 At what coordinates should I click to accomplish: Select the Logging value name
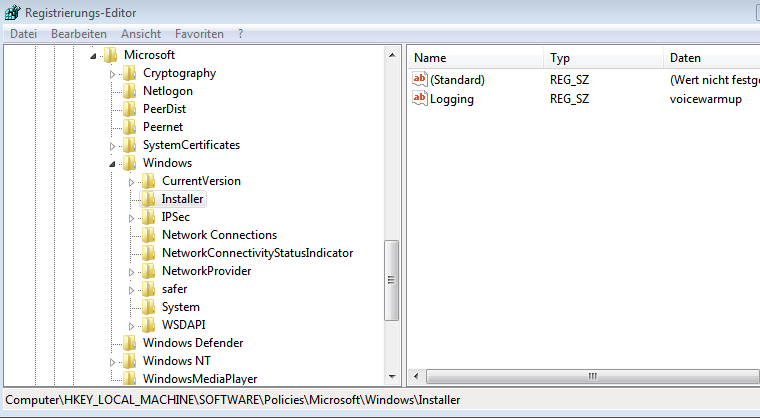(452, 99)
